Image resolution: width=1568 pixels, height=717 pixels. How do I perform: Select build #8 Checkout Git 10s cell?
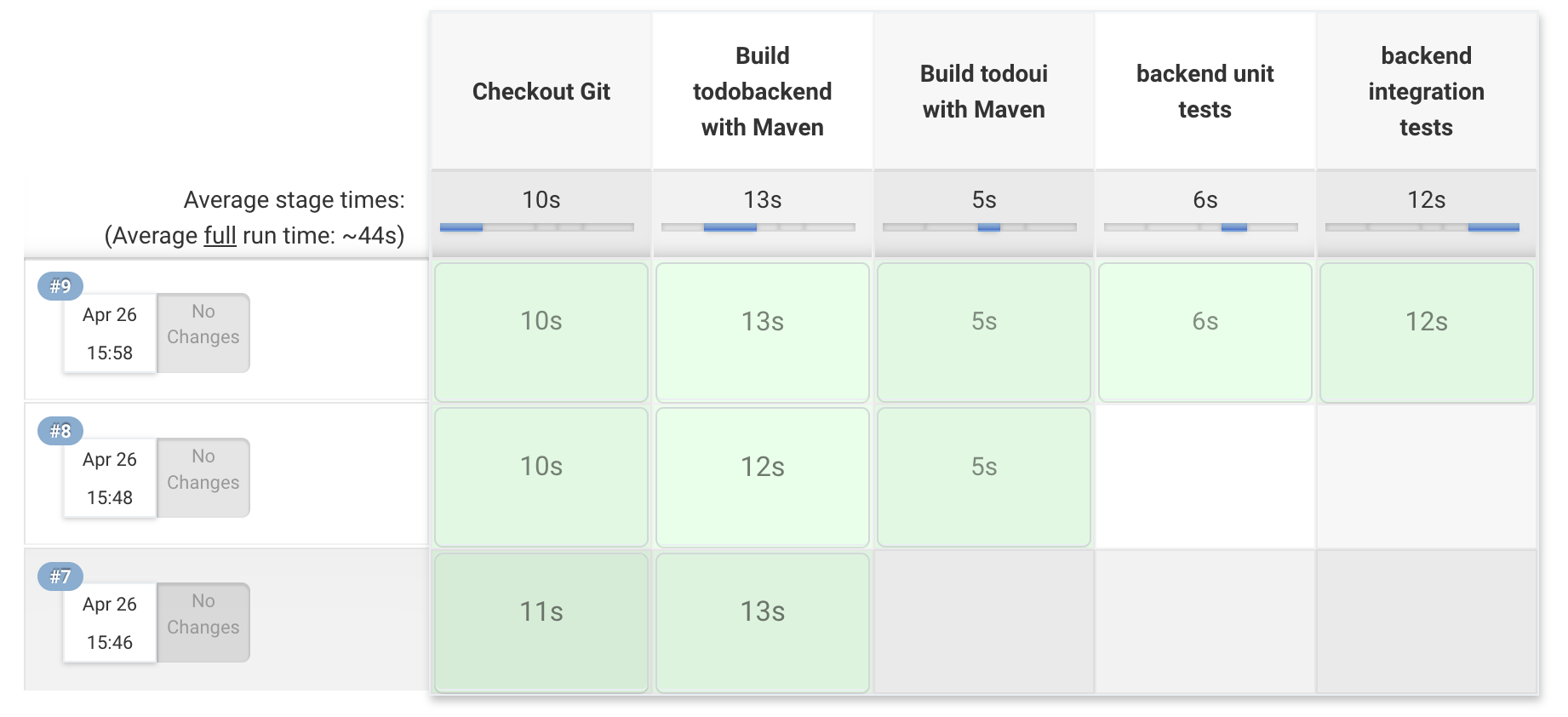point(541,477)
